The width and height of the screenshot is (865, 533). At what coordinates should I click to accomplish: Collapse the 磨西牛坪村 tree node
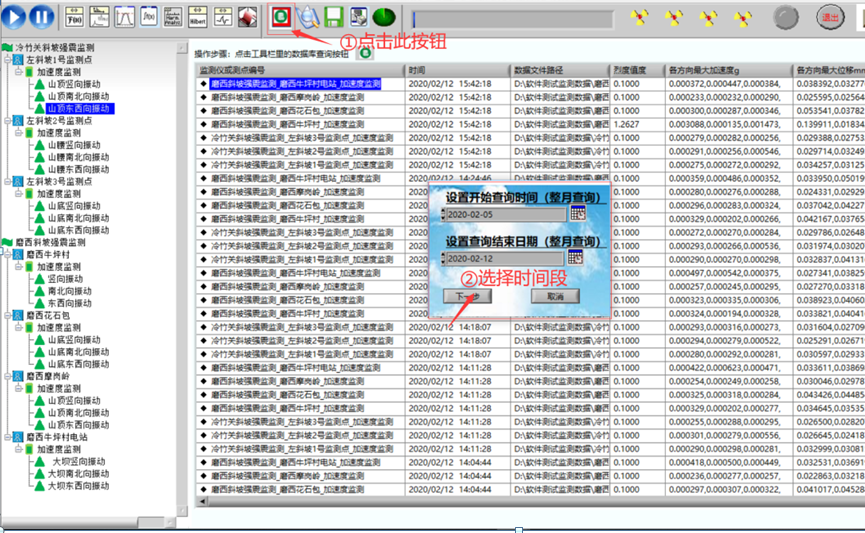(x=8, y=255)
